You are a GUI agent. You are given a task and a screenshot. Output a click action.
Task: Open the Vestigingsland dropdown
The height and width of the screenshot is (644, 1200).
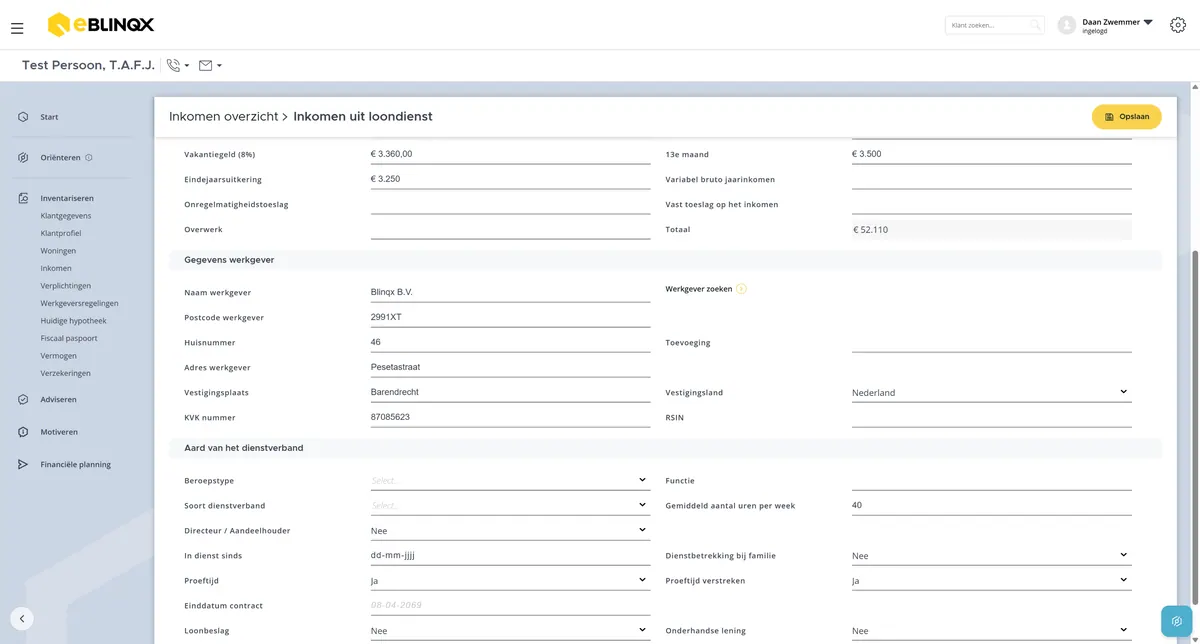(991, 393)
